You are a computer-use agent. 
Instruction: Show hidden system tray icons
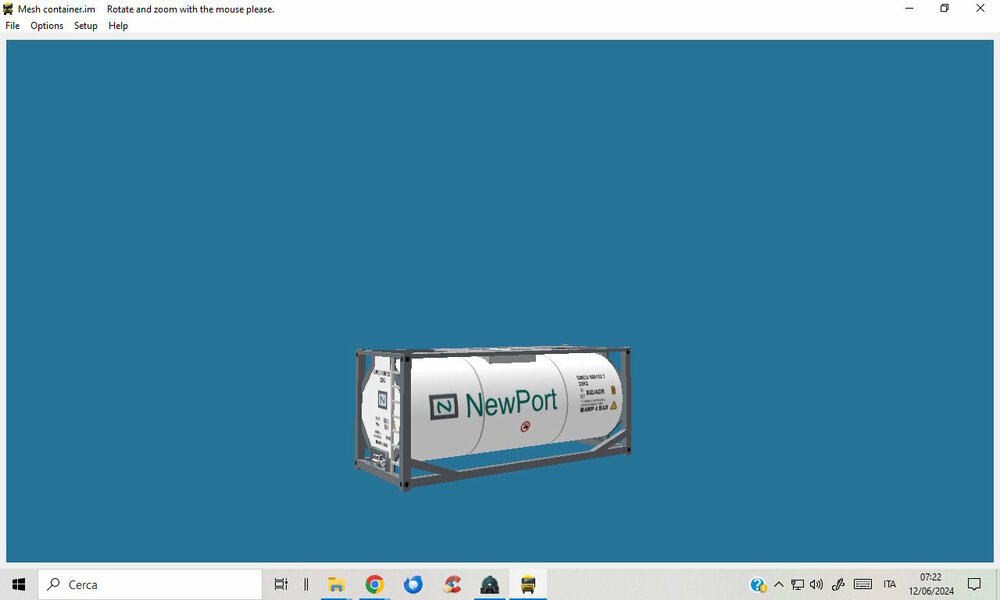click(x=779, y=585)
